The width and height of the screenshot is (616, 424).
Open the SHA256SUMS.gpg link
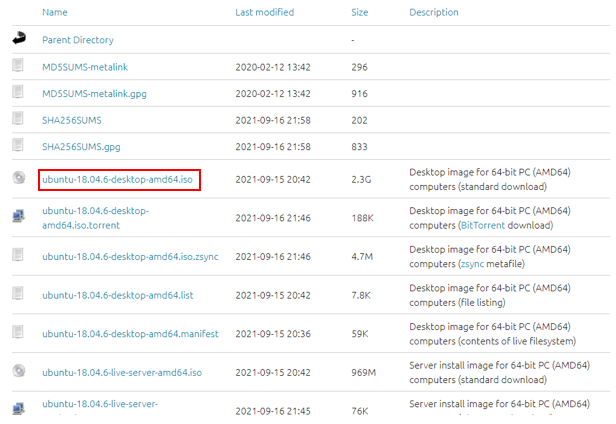coord(81,147)
